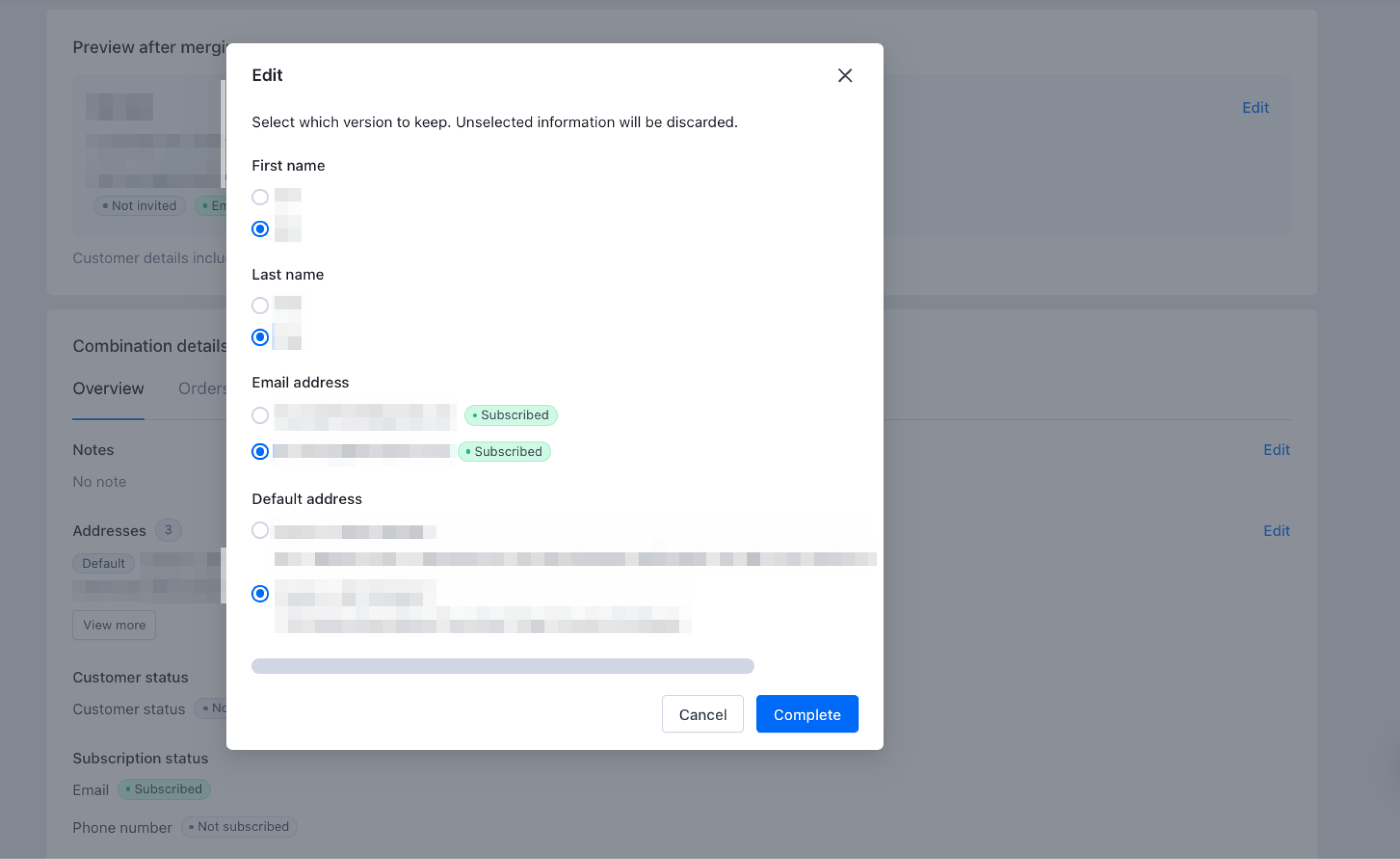Screen dimensions: 1400x859
Task: Choose the second Last name radio option
Action: click(260, 337)
